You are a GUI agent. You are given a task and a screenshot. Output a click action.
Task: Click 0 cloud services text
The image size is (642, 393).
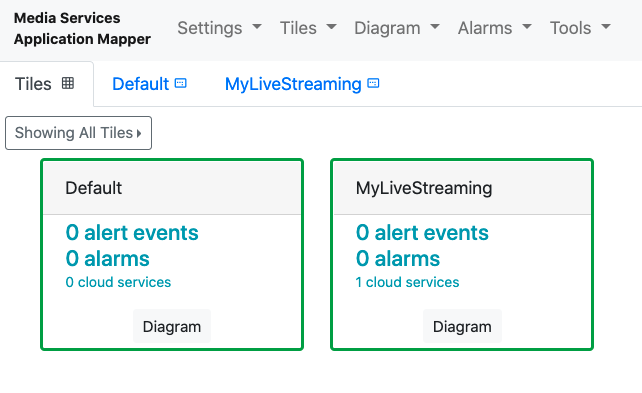tap(118, 282)
